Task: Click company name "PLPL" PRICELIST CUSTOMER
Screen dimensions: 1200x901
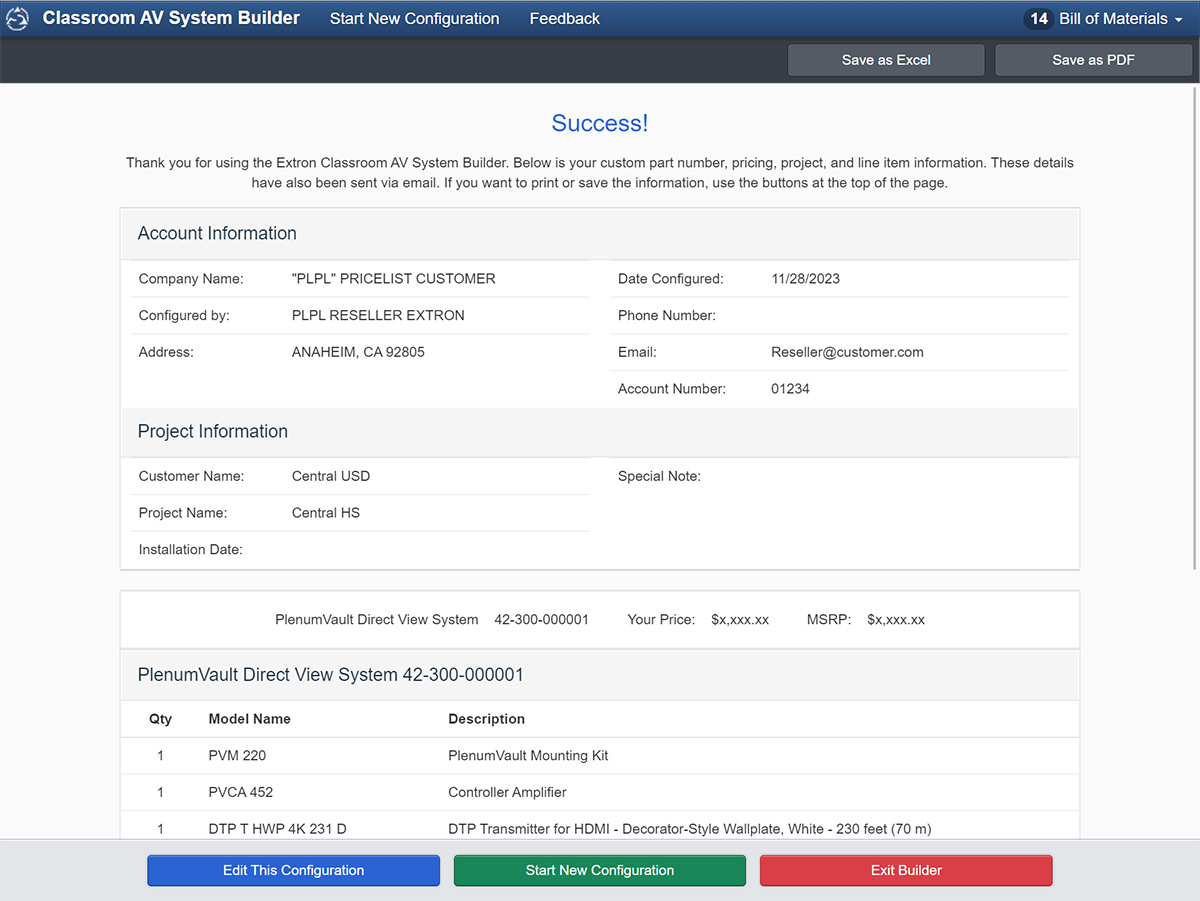Action: click(x=394, y=279)
